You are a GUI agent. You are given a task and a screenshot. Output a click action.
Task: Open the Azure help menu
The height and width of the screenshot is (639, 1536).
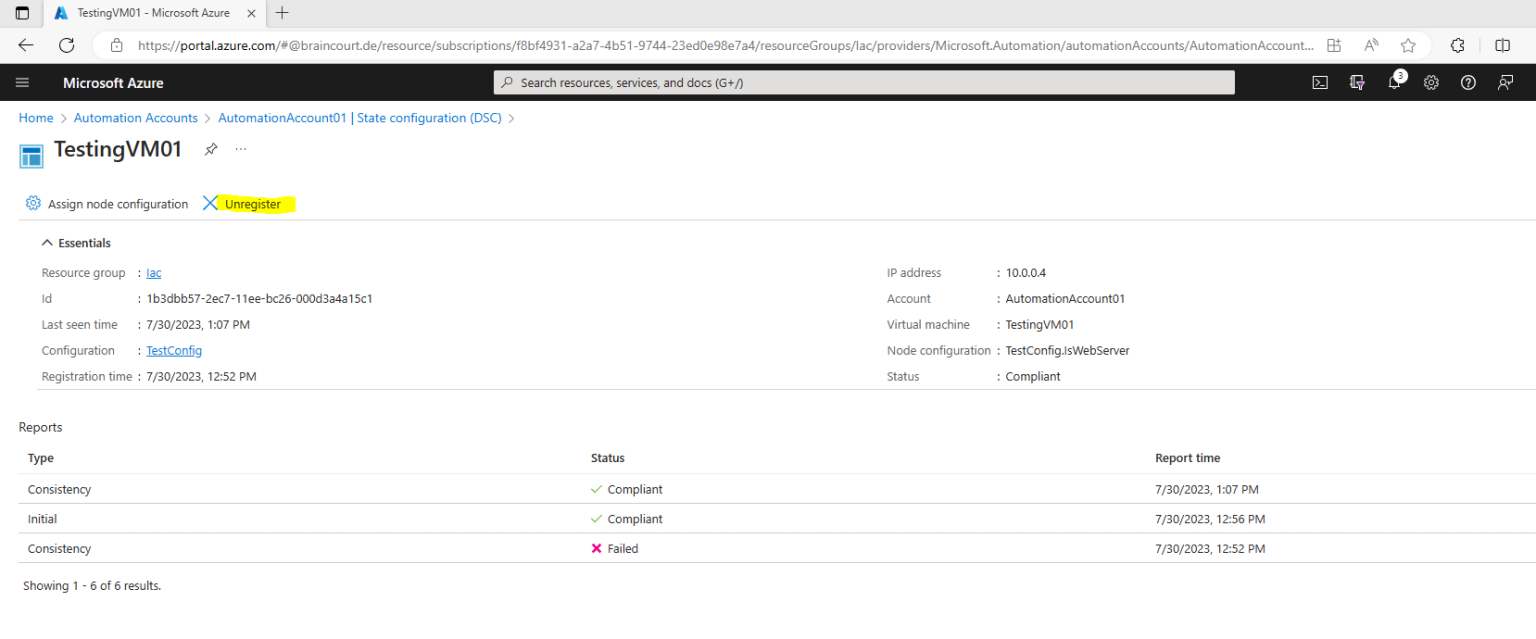point(1468,83)
